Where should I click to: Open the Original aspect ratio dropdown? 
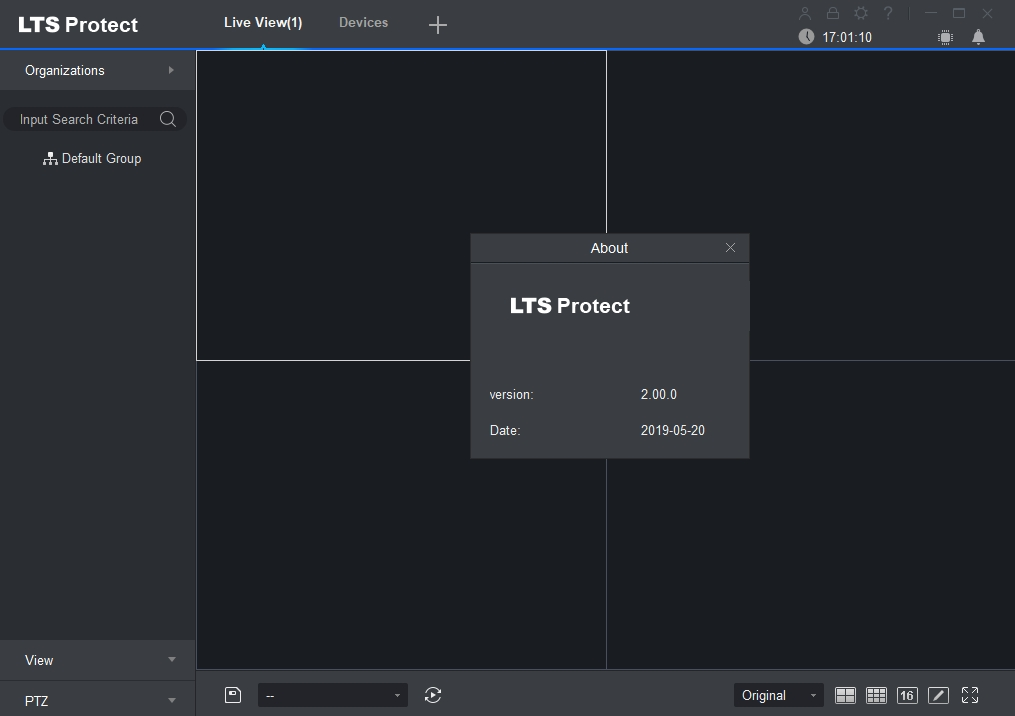(779, 695)
